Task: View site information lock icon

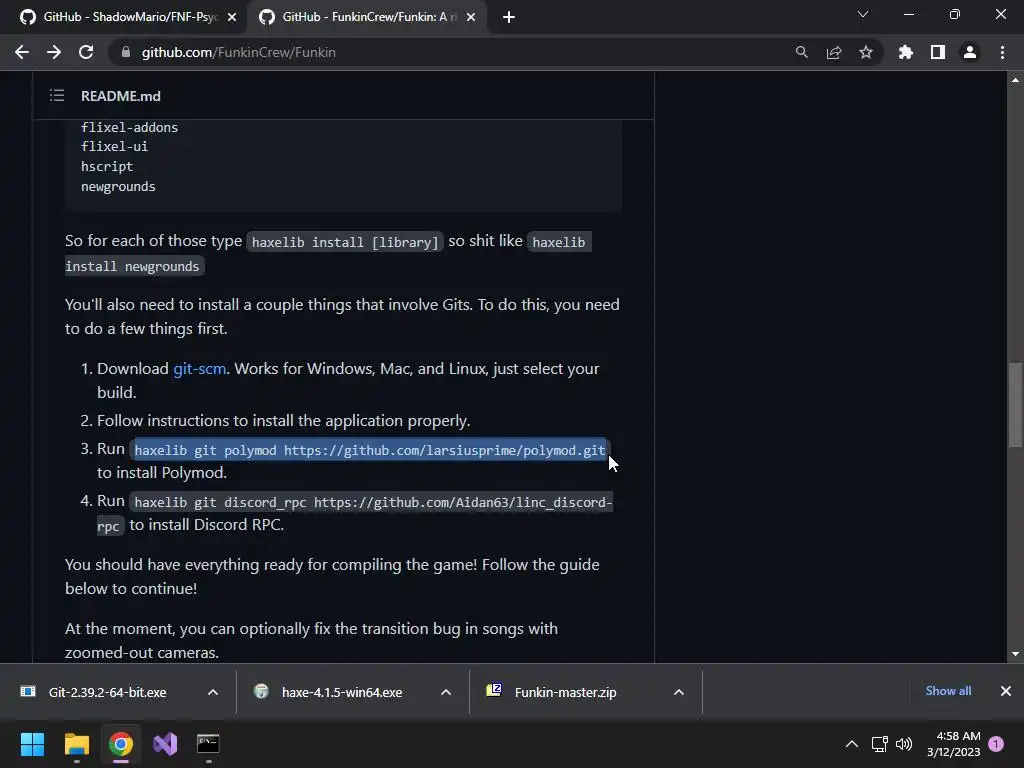Action: 126,52
